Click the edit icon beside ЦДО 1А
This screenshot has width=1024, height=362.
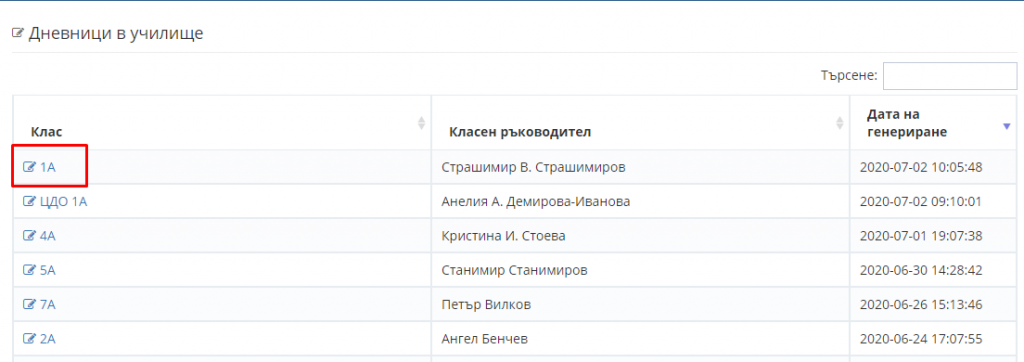click(29, 201)
